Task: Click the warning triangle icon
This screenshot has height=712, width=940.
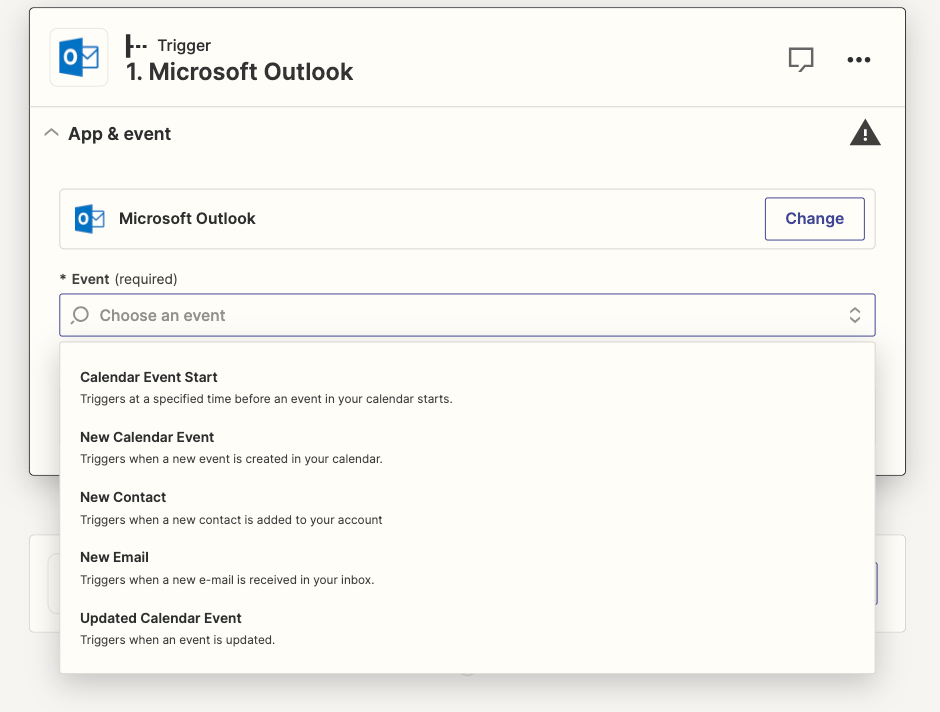Action: pyautogui.click(x=865, y=132)
